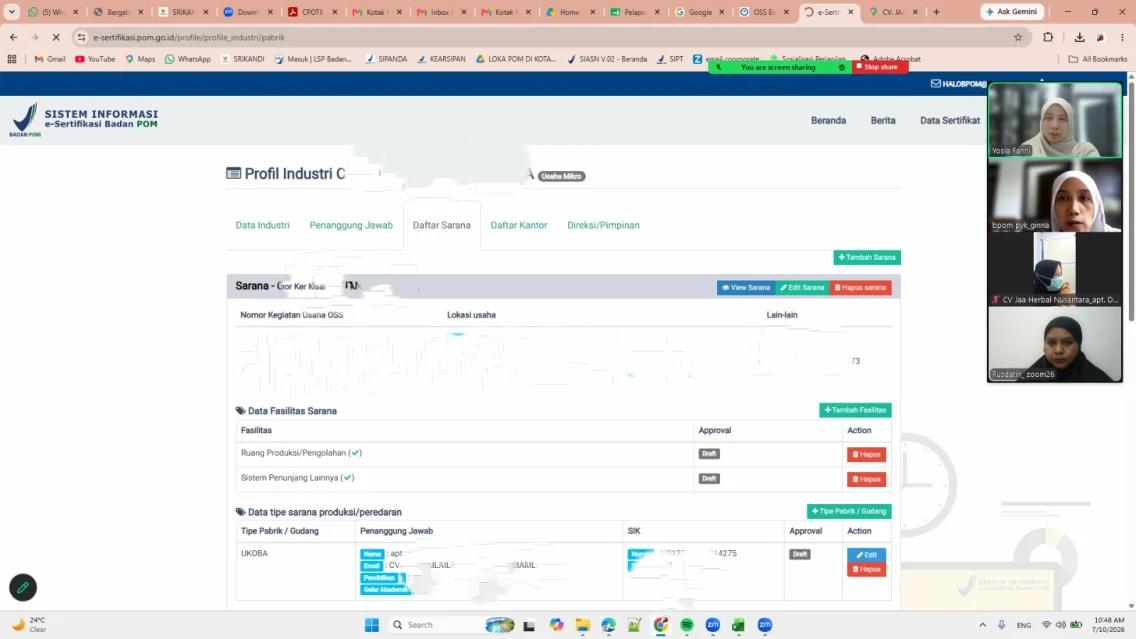Open the SIPANDA bookmark
This screenshot has height=639, width=1136.
386,59
